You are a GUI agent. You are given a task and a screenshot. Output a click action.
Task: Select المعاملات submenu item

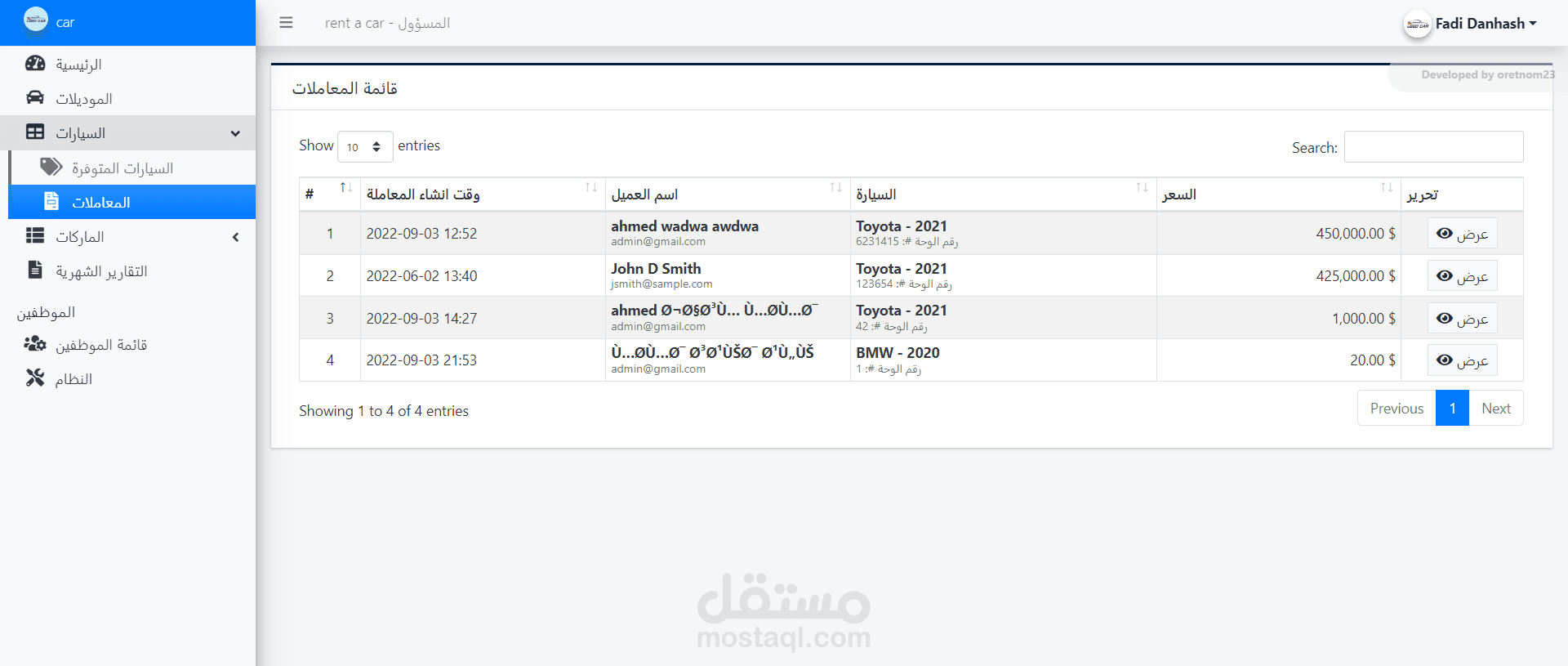point(131,202)
